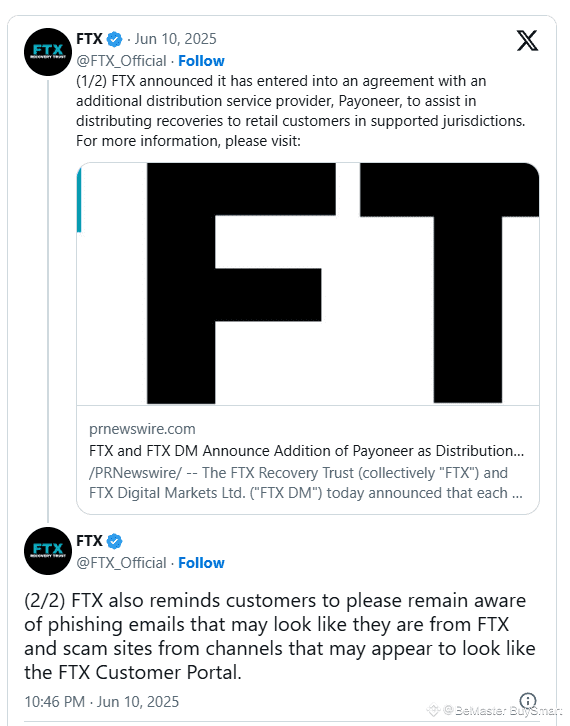This screenshot has height=726, width=570.
Task: Open the prnewswire.com link domain
Action: click(x=142, y=429)
